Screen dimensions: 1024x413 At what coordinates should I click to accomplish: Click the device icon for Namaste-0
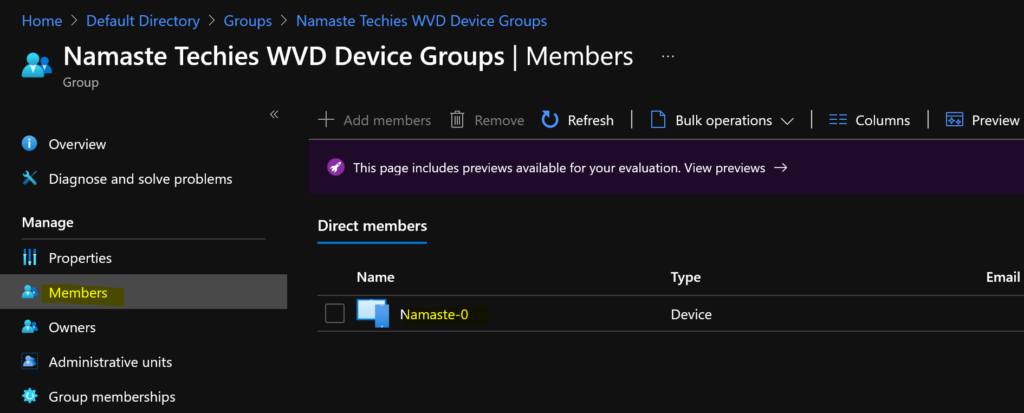[x=373, y=314]
